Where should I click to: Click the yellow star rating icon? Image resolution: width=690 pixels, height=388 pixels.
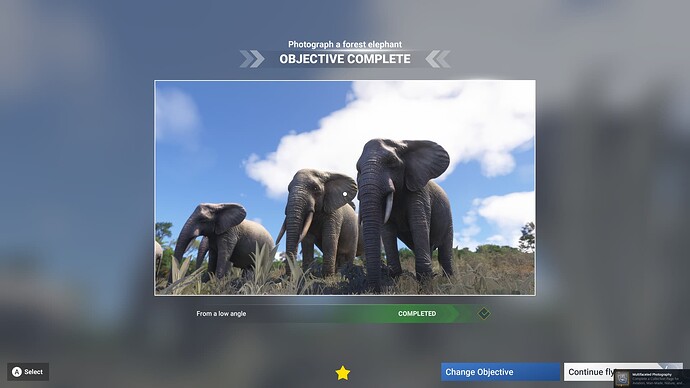coord(343,373)
